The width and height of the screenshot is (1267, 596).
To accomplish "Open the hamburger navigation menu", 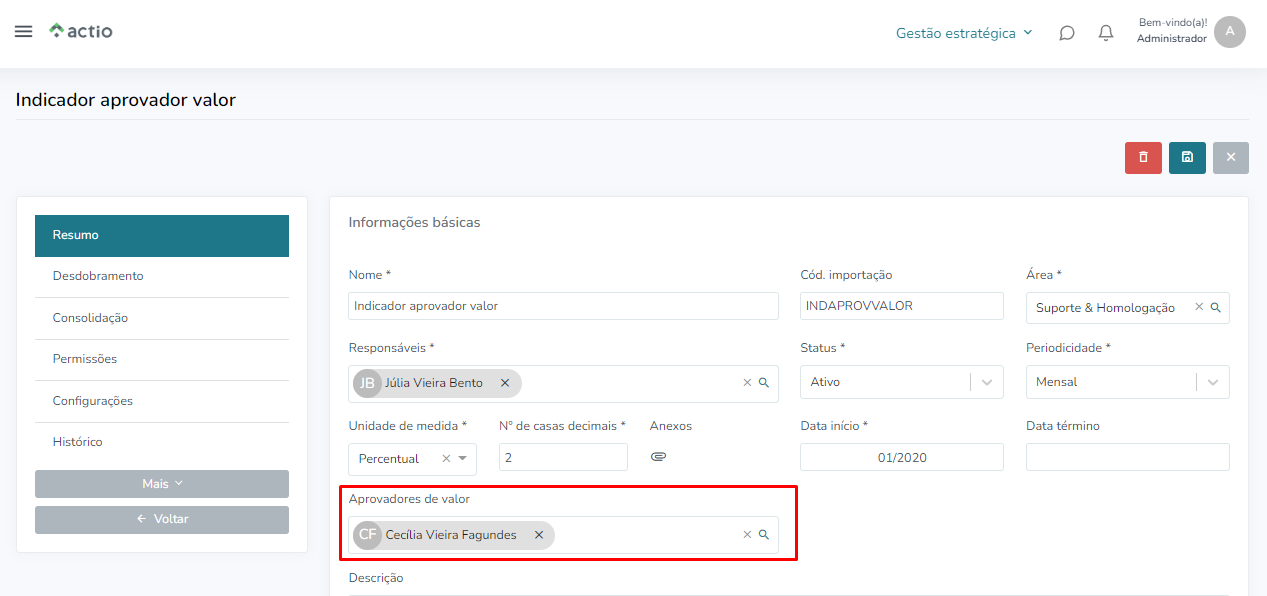I will click(23, 32).
